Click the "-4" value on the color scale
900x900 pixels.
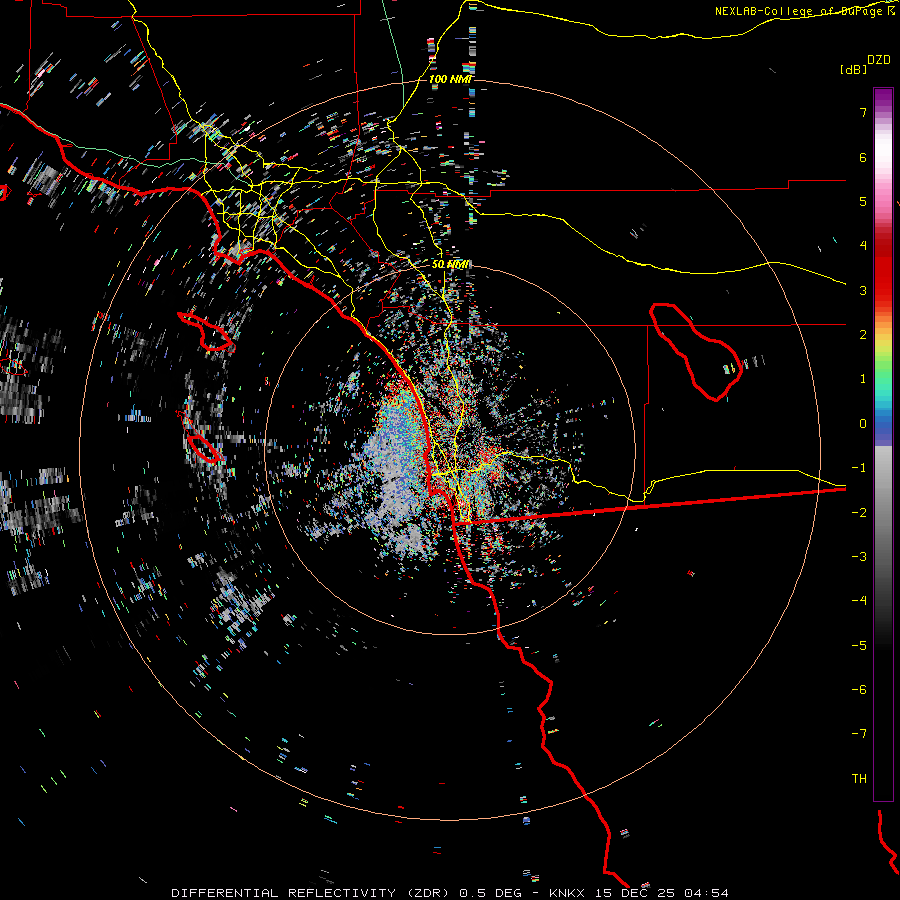pyautogui.click(x=859, y=601)
